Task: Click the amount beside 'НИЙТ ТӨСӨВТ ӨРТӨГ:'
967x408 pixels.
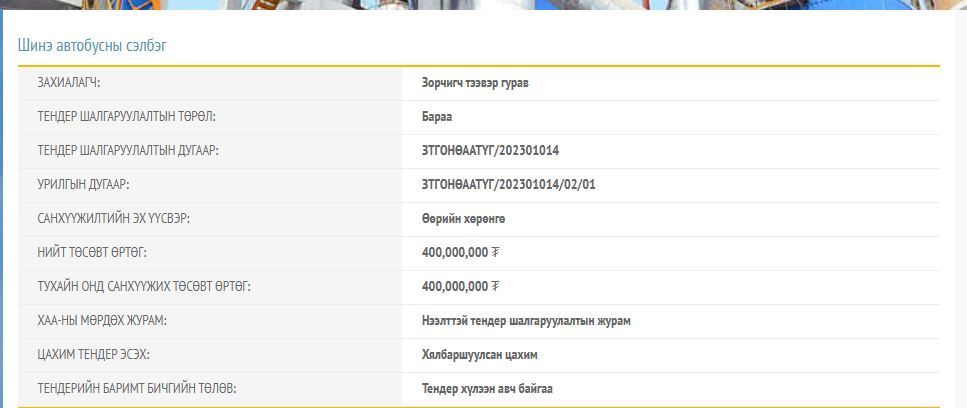Action: click(460, 253)
